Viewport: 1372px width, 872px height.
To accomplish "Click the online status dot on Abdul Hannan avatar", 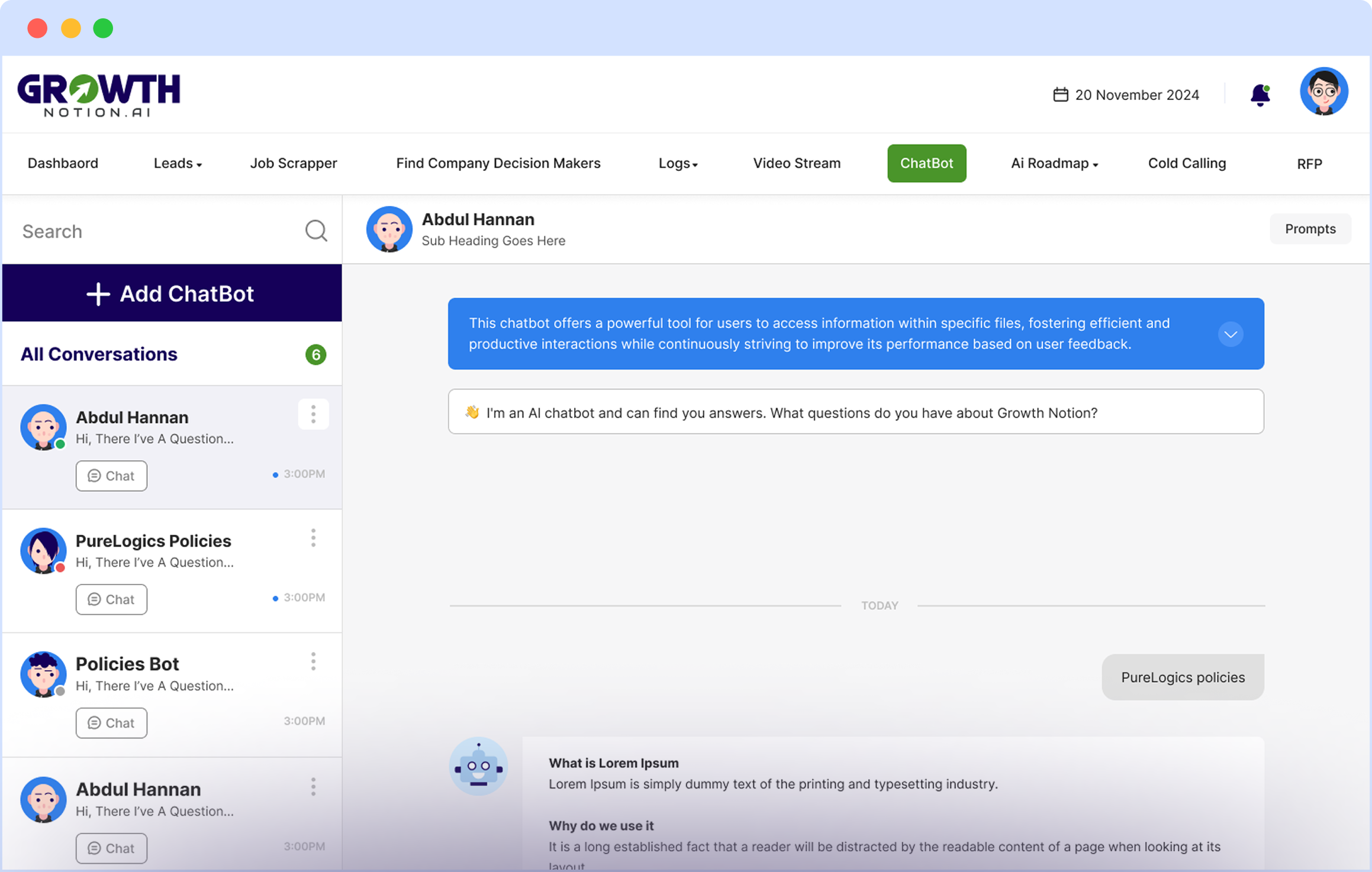I will tap(62, 444).
